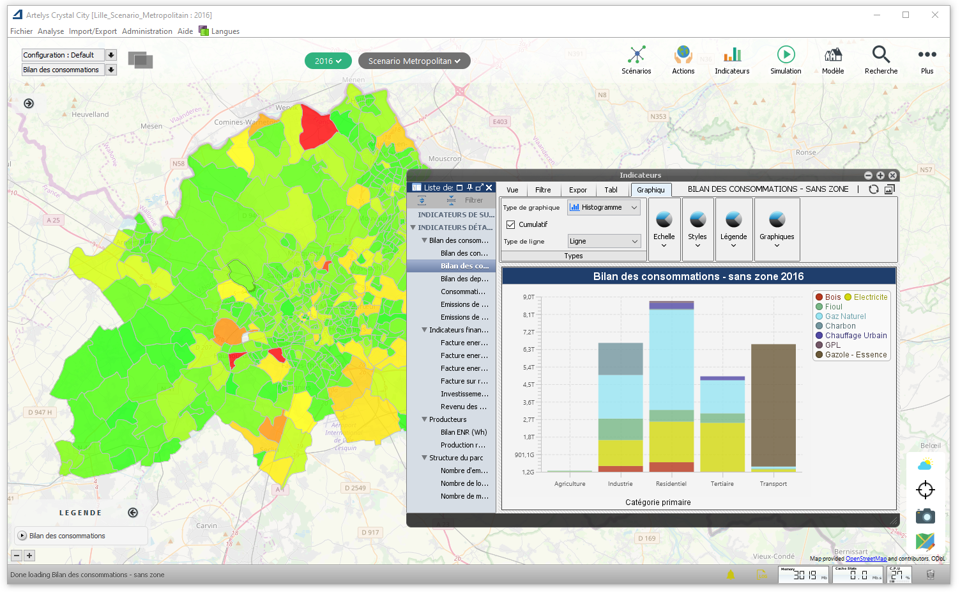Image resolution: width=960 pixels, height=592 pixels.
Task: Expand all items in indicator list
Action: pos(422,200)
